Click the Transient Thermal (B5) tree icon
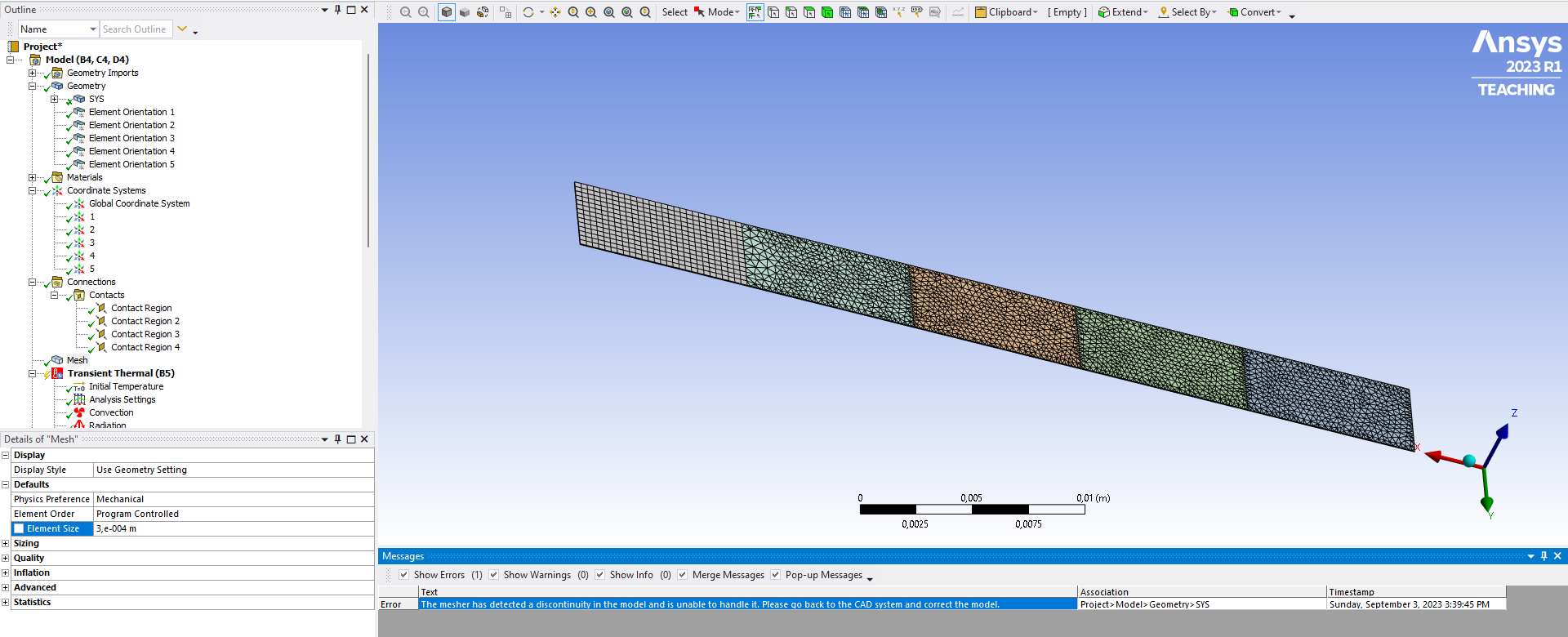1568x637 pixels. click(57, 373)
